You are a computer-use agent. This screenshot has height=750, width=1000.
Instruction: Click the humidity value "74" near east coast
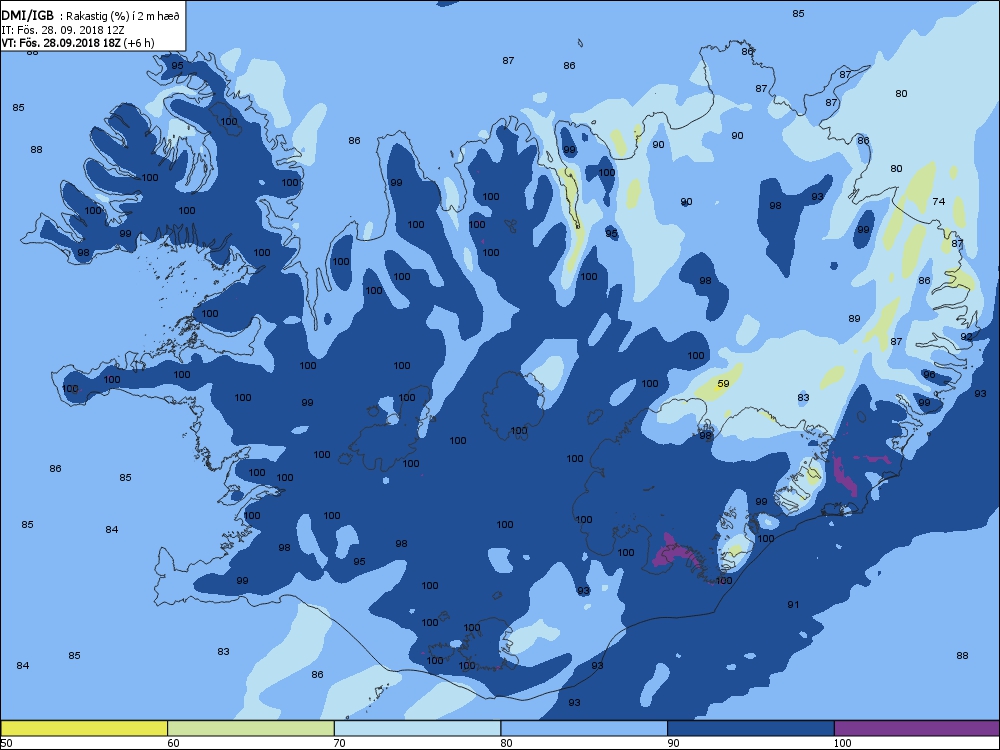(x=939, y=202)
